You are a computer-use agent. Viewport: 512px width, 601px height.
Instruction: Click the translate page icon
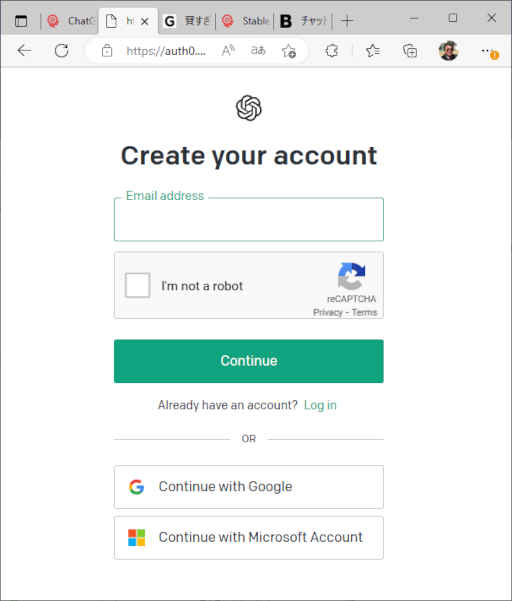pos(258,51)
